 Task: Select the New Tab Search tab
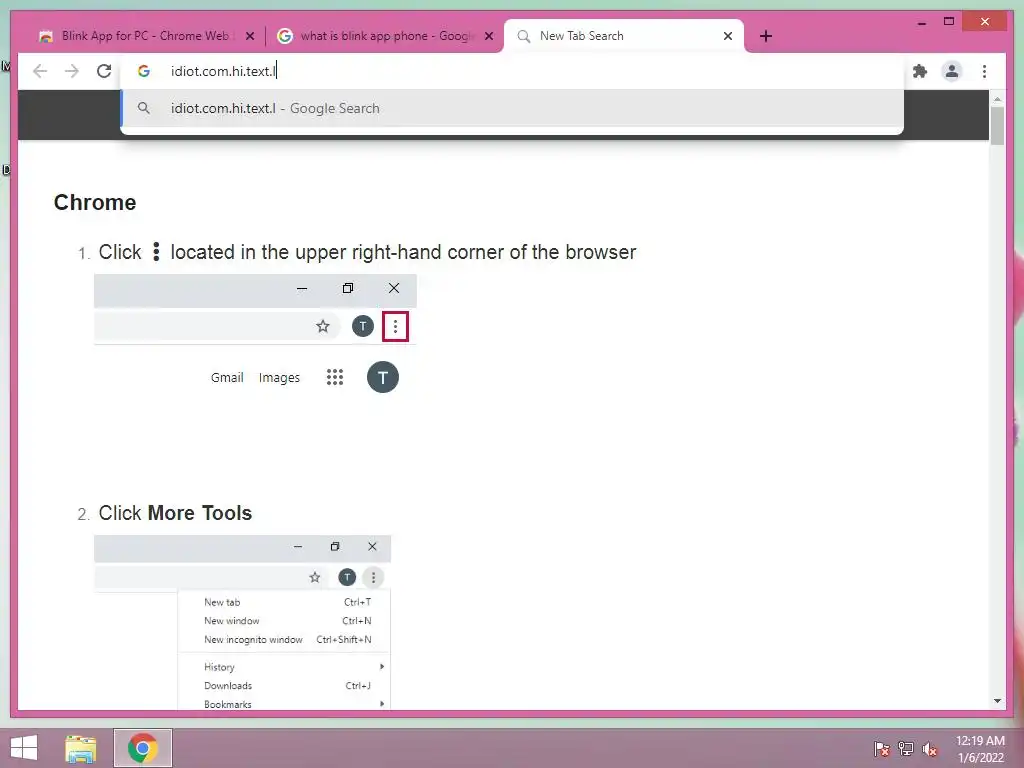pyautogui.click(x=624, y=36)
